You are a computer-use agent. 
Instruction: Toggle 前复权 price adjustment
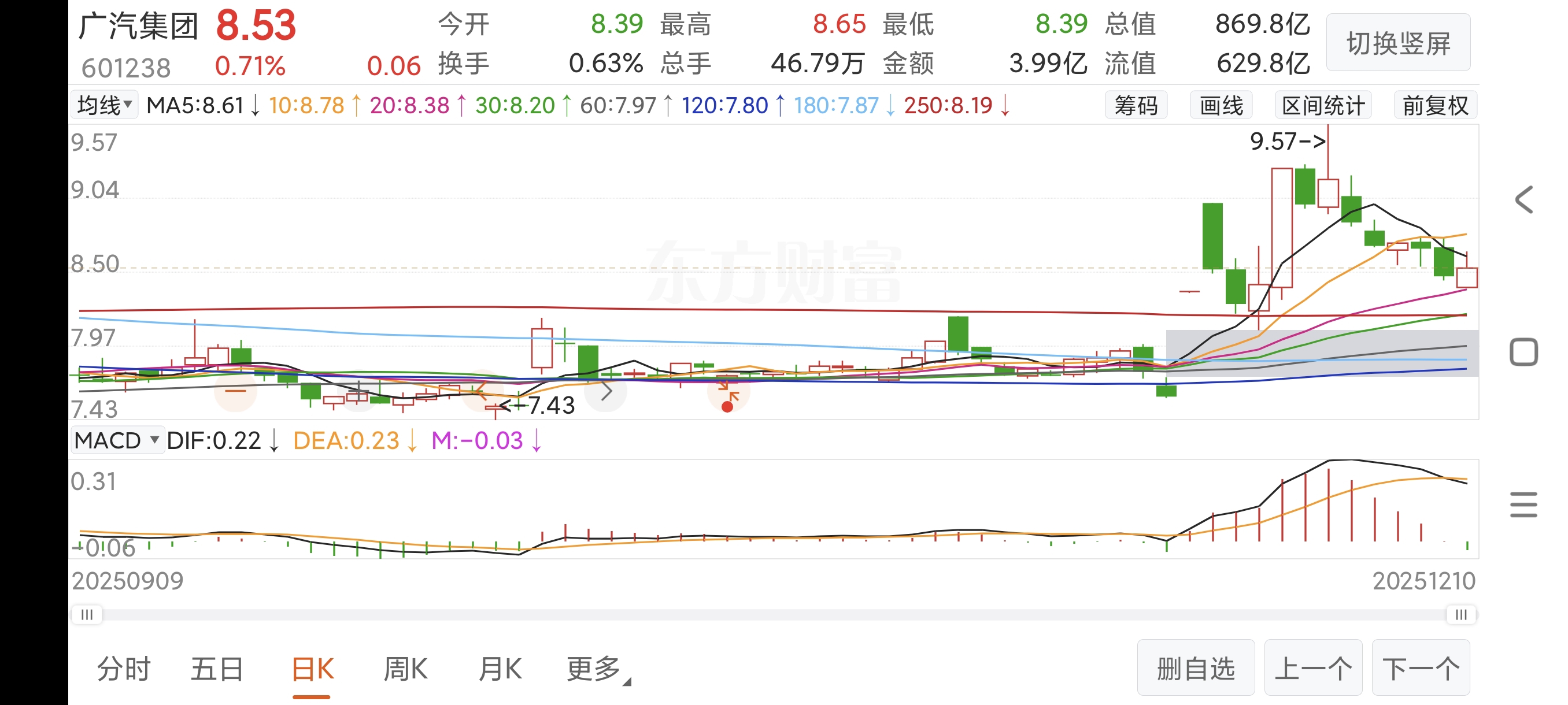coord(1435,106)
